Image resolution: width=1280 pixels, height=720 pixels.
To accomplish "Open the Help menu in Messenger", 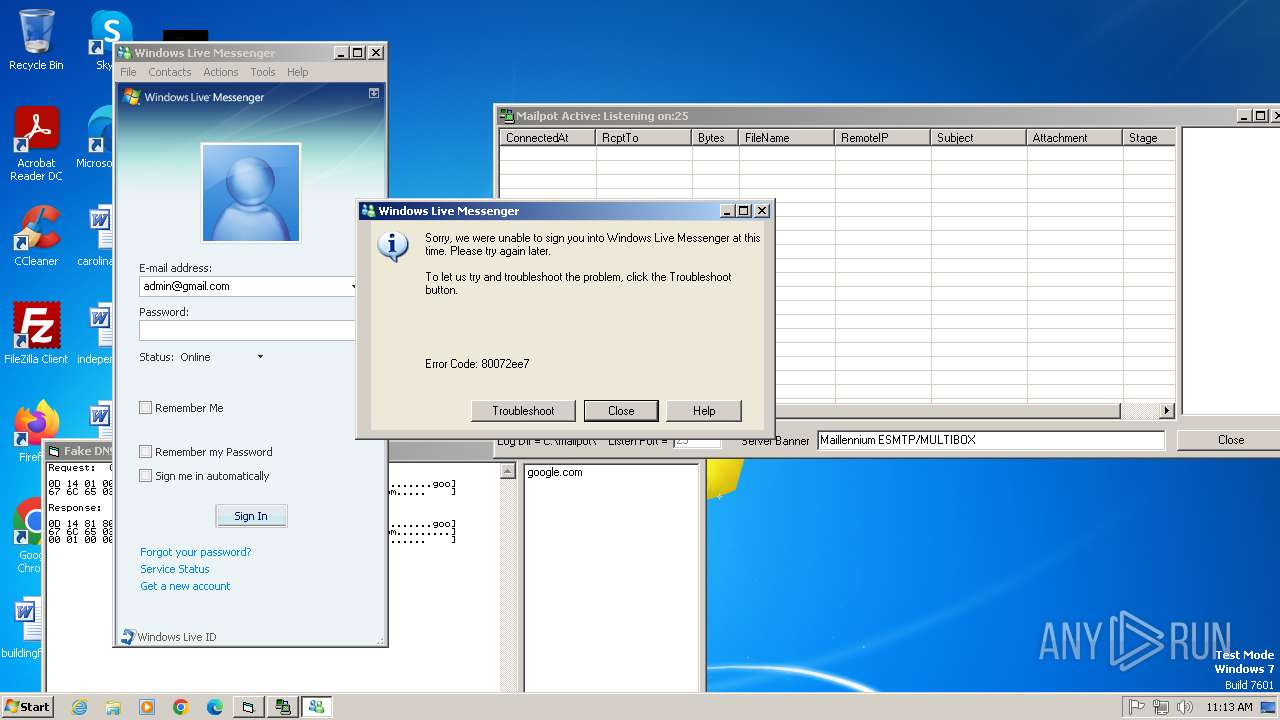I will [298, 72].
